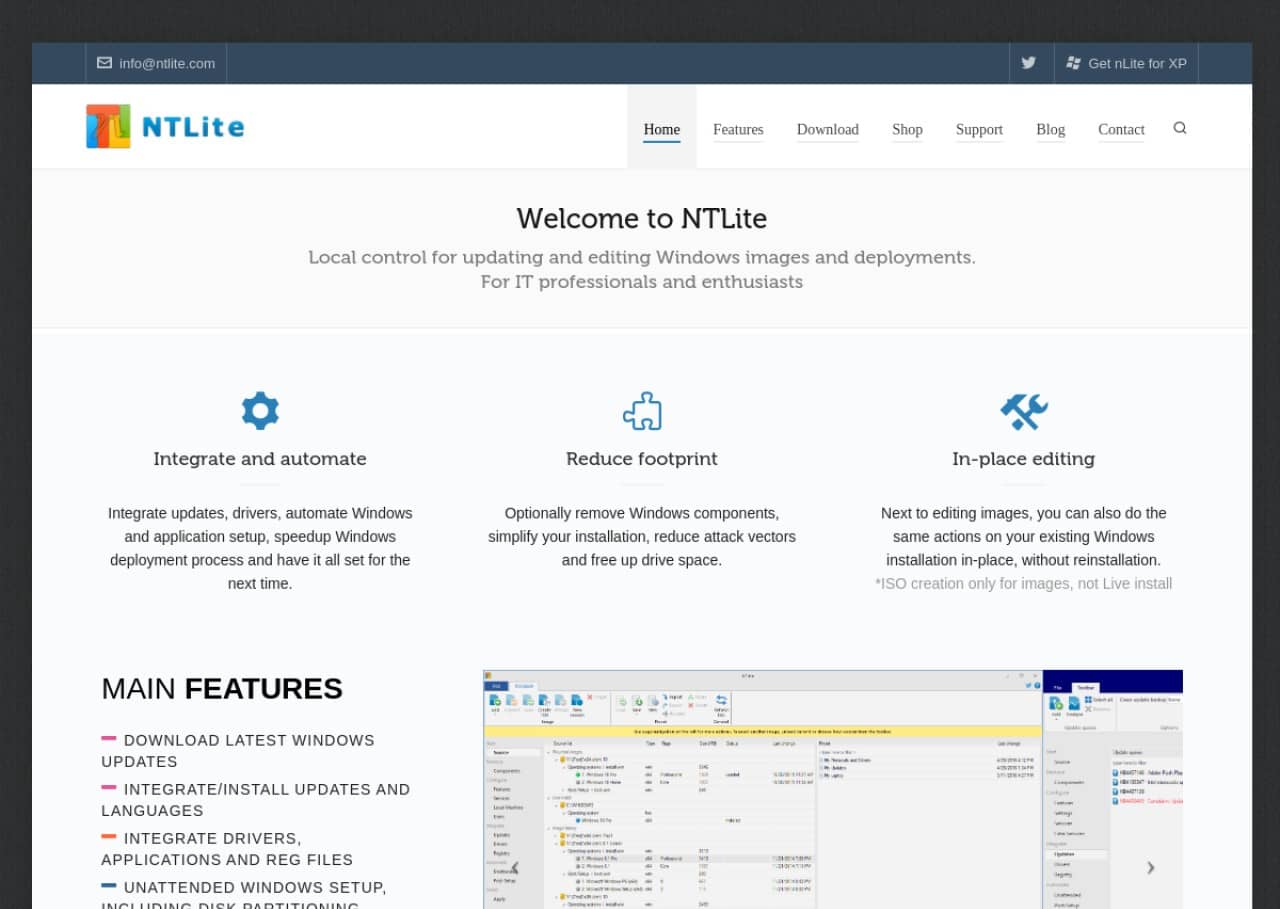Click the ISO creation note text
Image resolution: width=1280 pixels, height=909 pixels.
pyautogui.click(x=1024, y=583)
